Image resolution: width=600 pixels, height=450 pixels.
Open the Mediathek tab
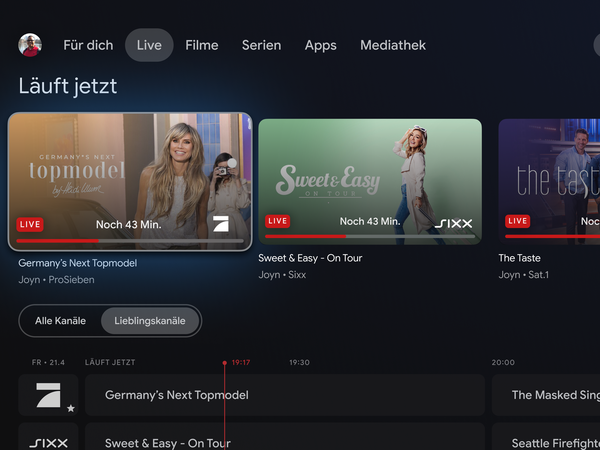[x=393, y=45]
